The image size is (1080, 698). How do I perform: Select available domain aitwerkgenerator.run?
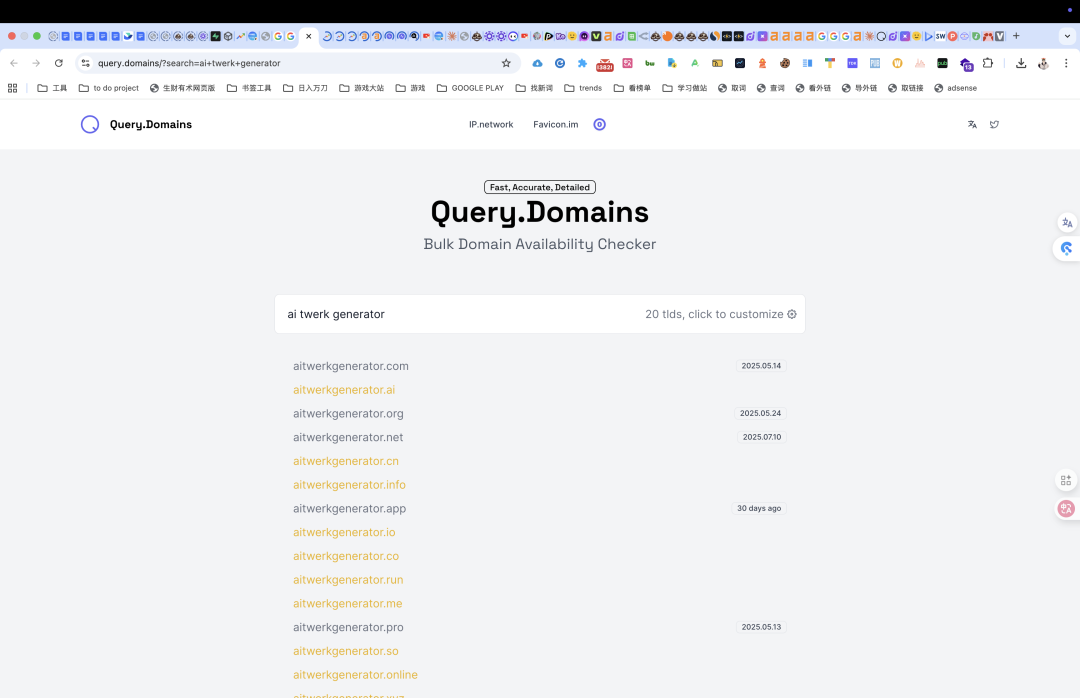tap(348, 580)
